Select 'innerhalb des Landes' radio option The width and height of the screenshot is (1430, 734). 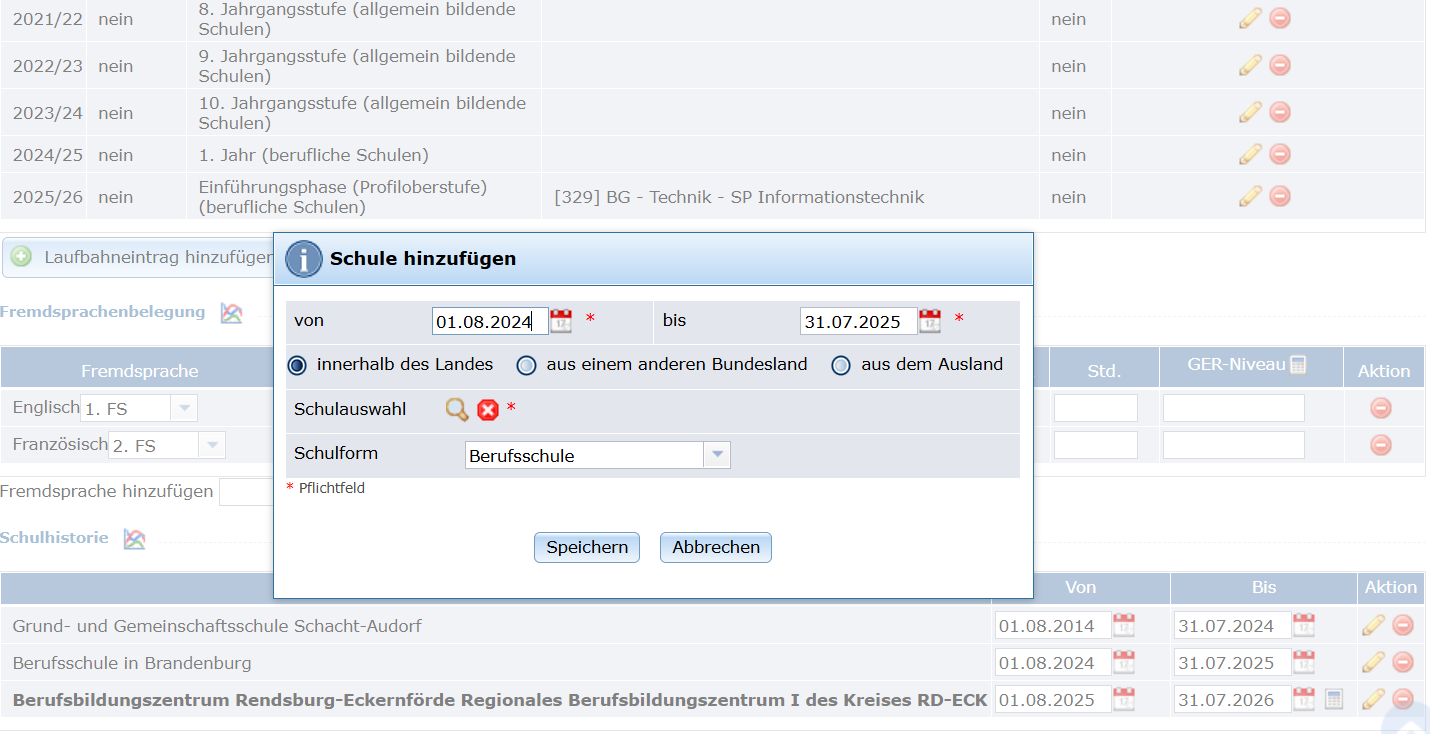click(297, 365)
